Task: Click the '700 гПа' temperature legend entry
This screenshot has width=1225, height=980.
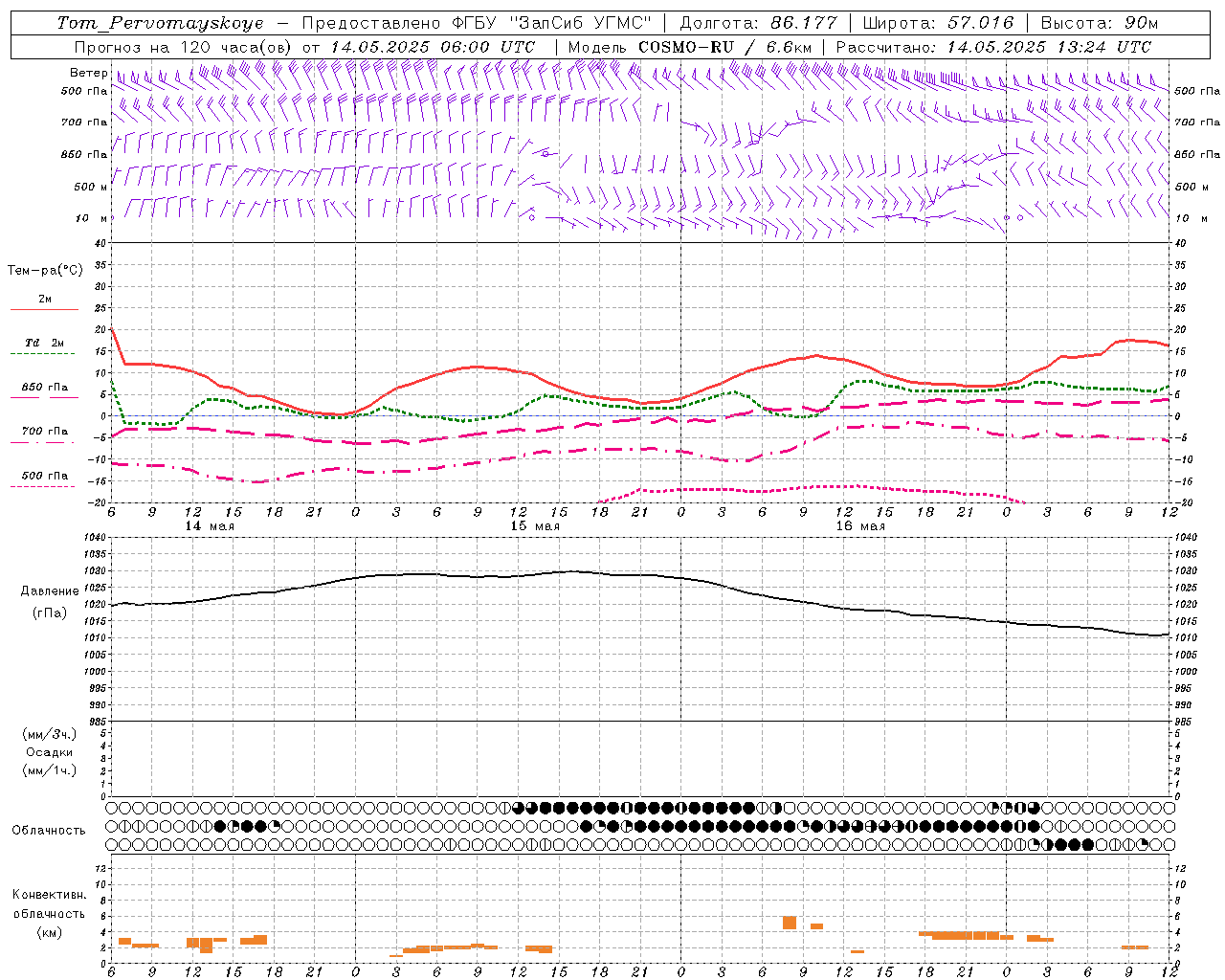Action: pos(45,432)
